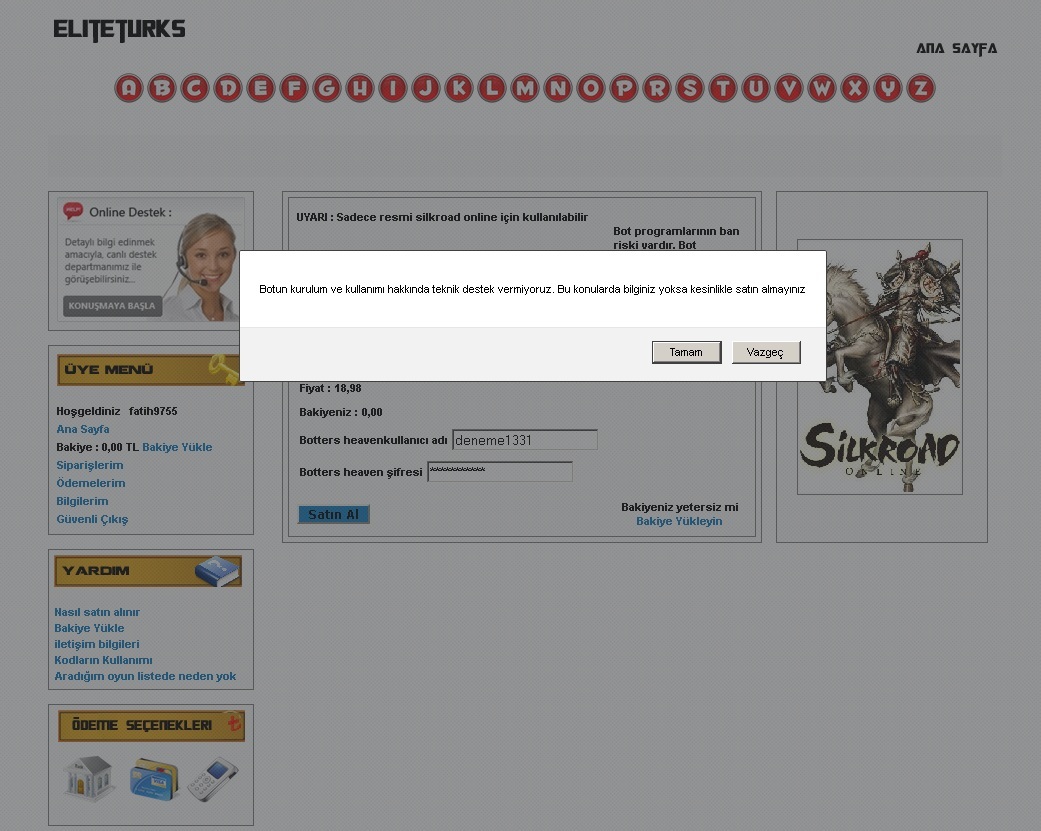Viewport: 1041px width, 831px height.
Task: Open the letter O game filter
Action: [591, 88]
